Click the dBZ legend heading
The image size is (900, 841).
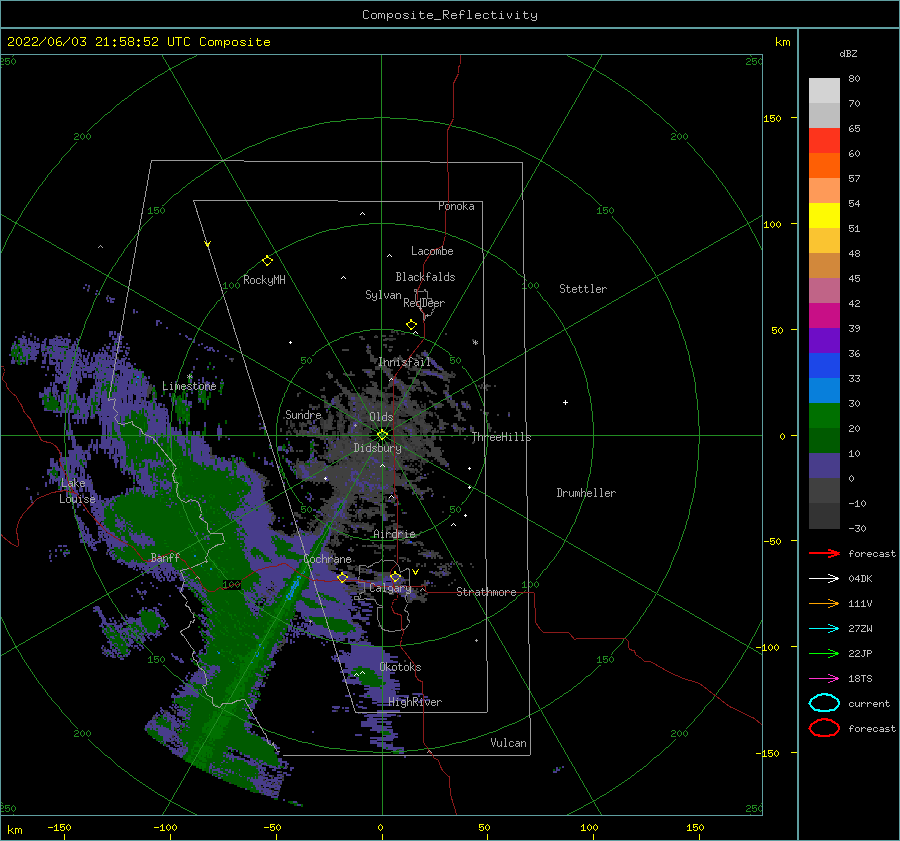coord(848,53)
